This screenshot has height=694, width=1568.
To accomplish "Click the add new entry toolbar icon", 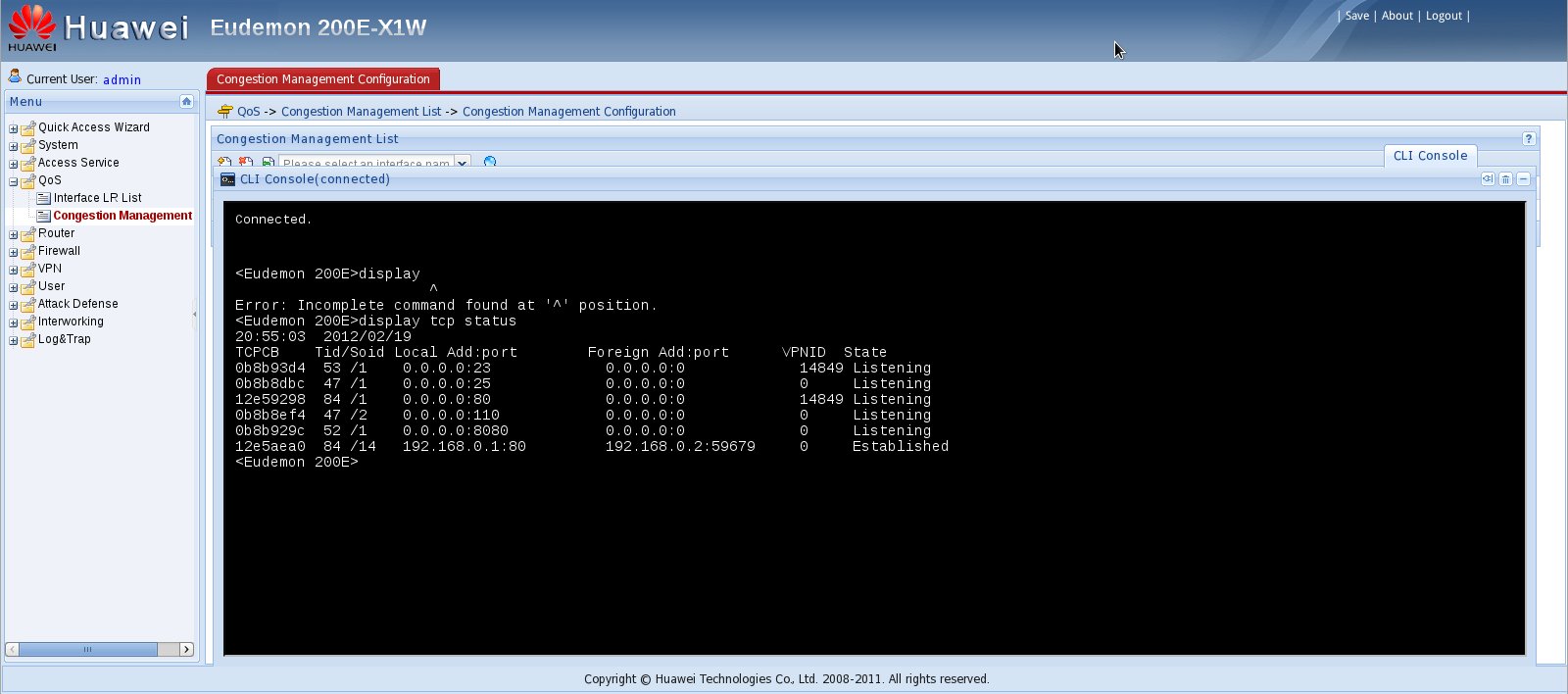I will (224, 163).
